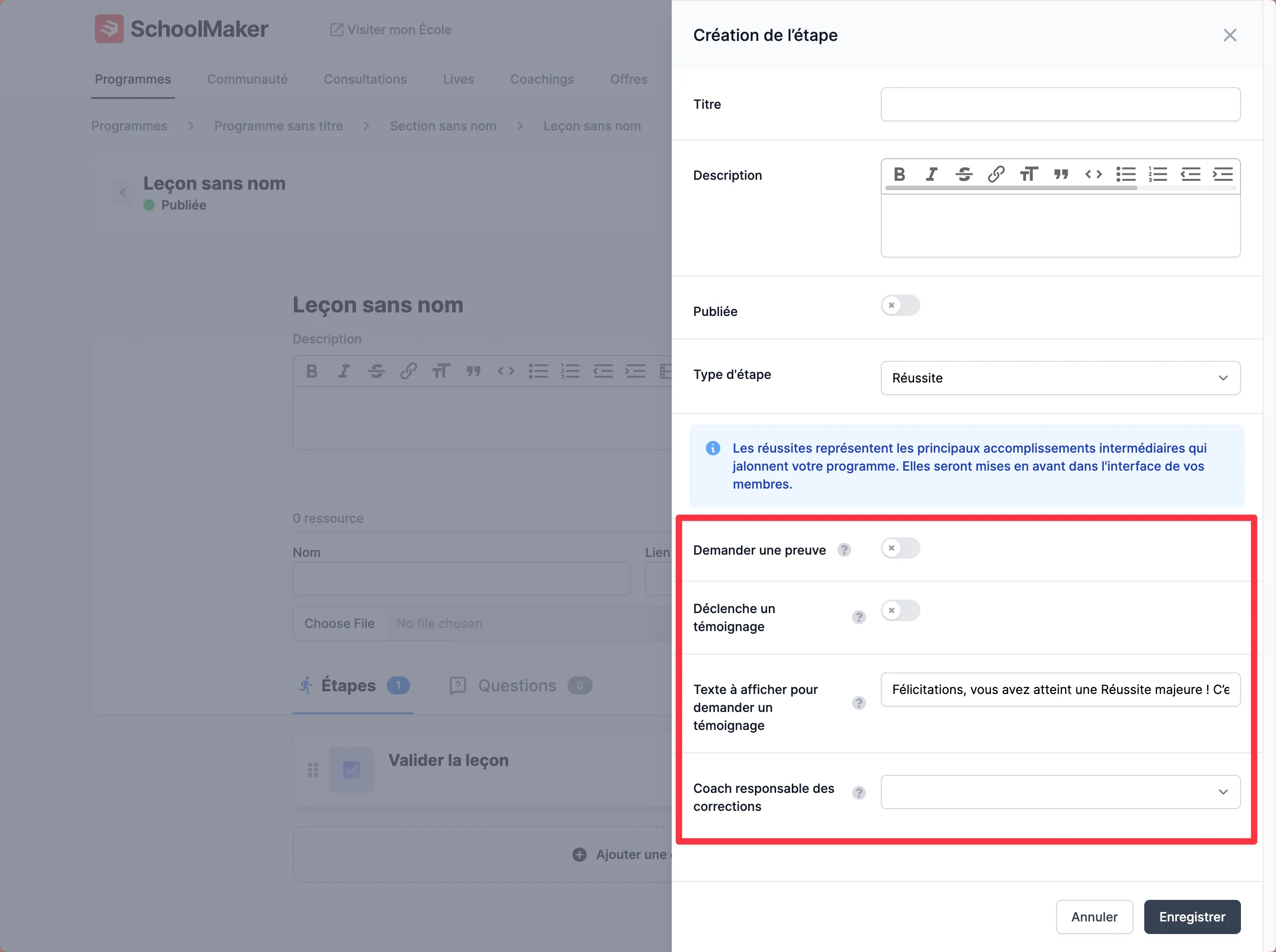The height and width of the screenshot is (952, 1276).
Task: Insert numbered list in panel Description toolbar
Action: [x=1158, y=174]
